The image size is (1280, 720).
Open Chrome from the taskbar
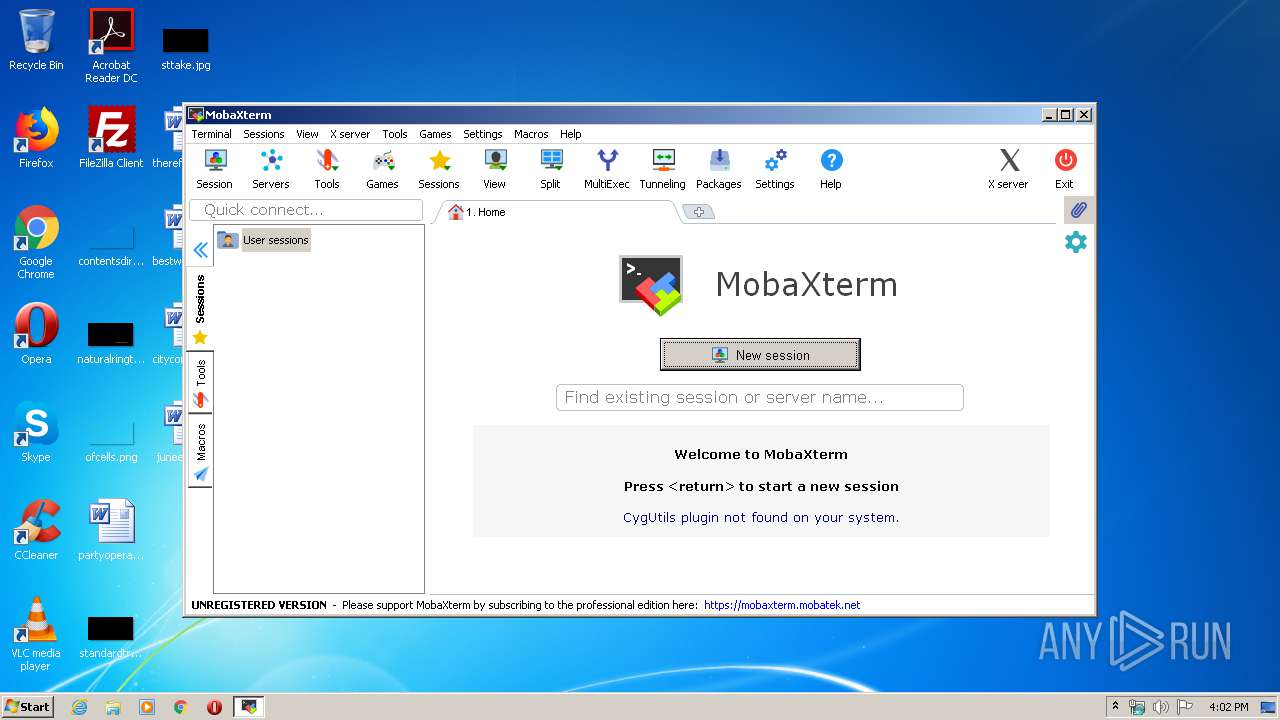tap(181, 707)
